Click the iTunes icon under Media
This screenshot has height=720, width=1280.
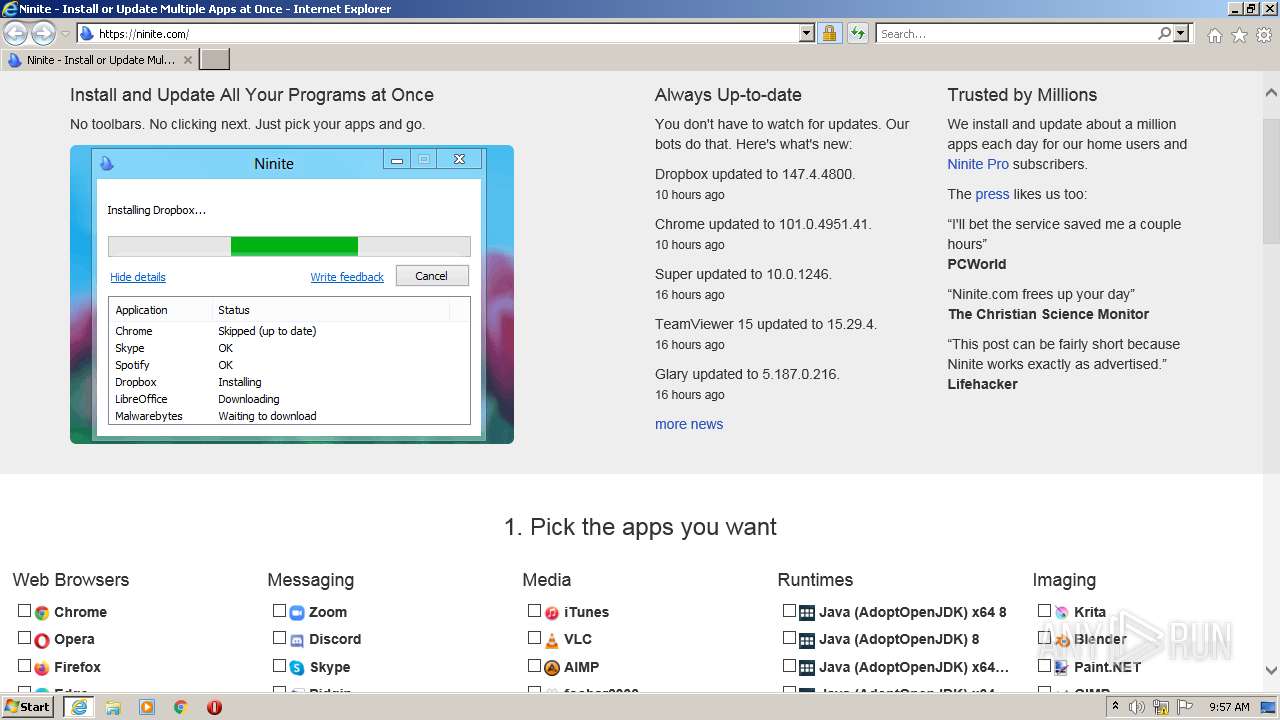pyautogui.click(x=552, y=612)
